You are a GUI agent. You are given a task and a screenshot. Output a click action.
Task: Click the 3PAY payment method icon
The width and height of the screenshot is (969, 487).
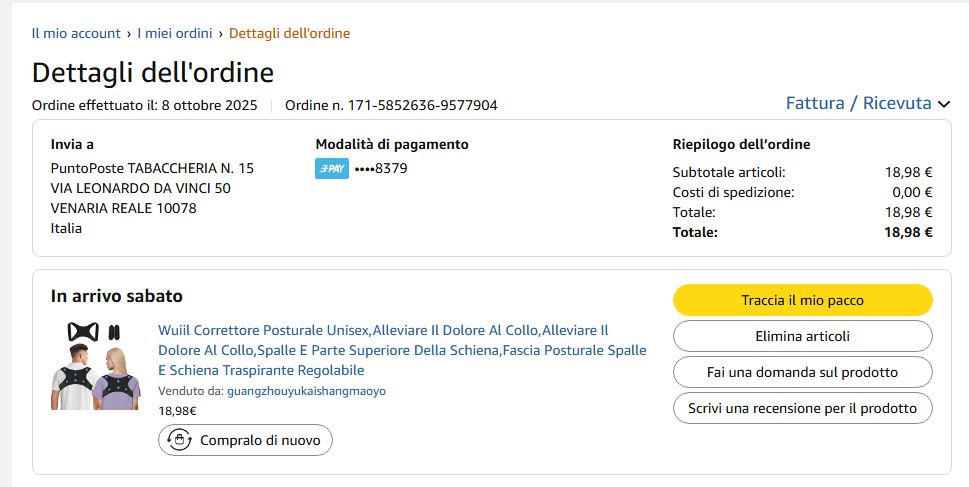pos(331,169)
